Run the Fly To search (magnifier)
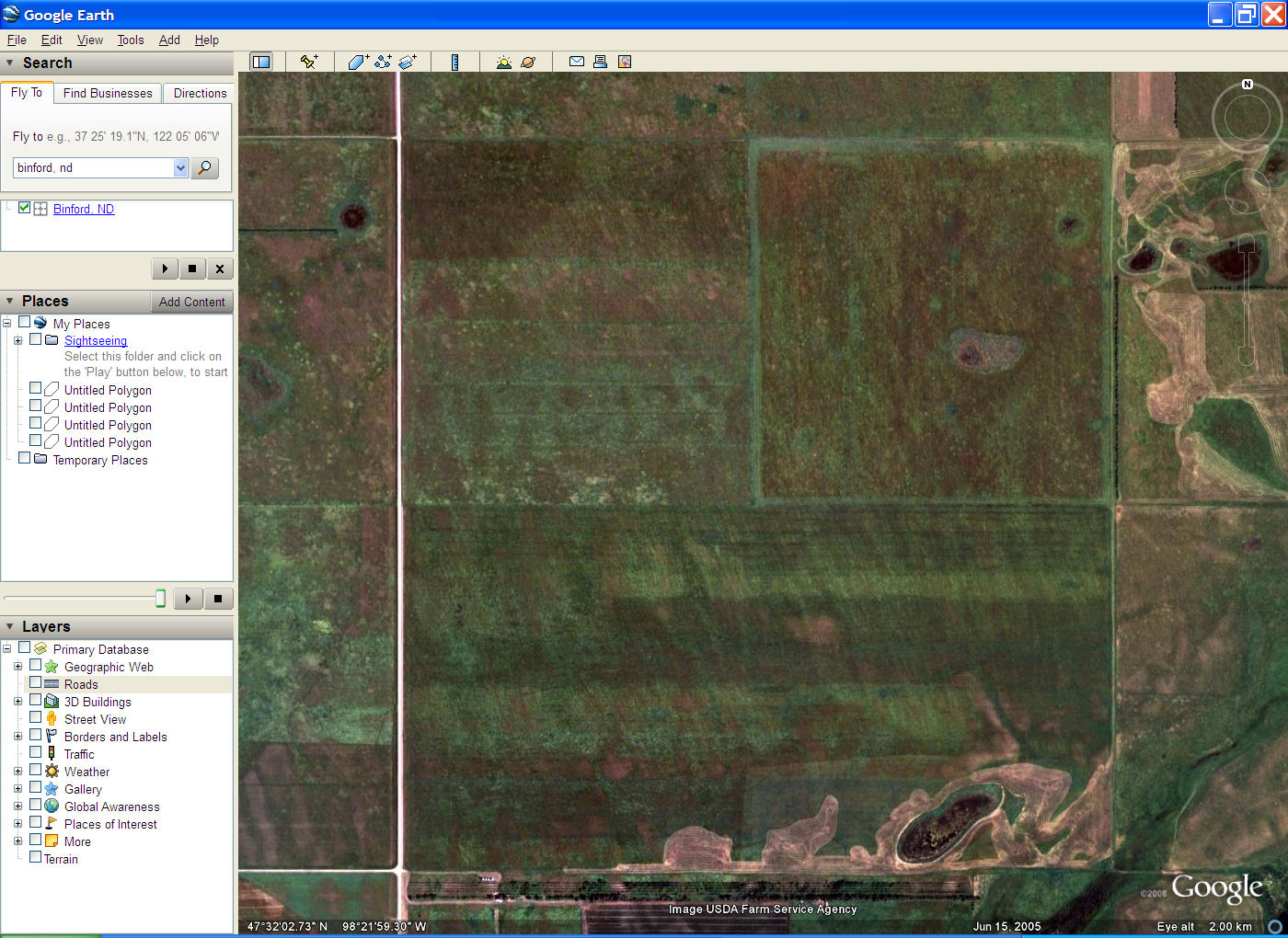The width and height of the screenshot is (1288, 938). (x=204, y=168)
